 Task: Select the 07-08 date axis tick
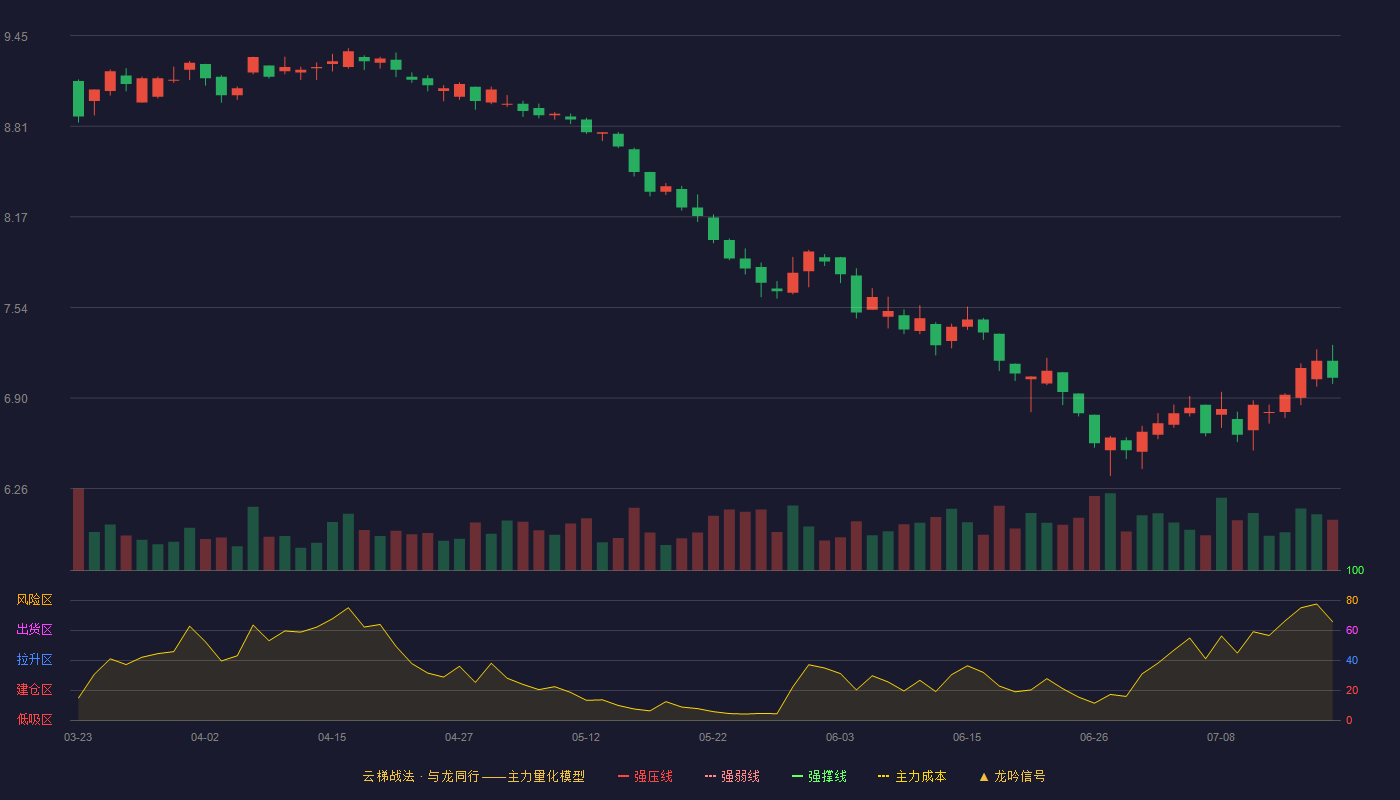pyautogui.click(x=1221, y=737)
